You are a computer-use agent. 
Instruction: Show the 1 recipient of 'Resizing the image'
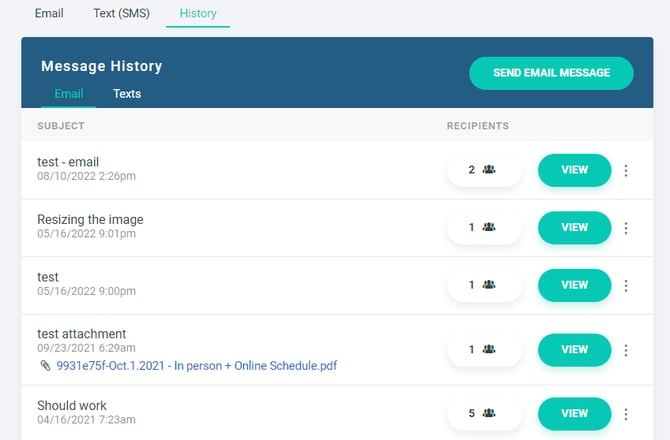click(x=484, y=228)
